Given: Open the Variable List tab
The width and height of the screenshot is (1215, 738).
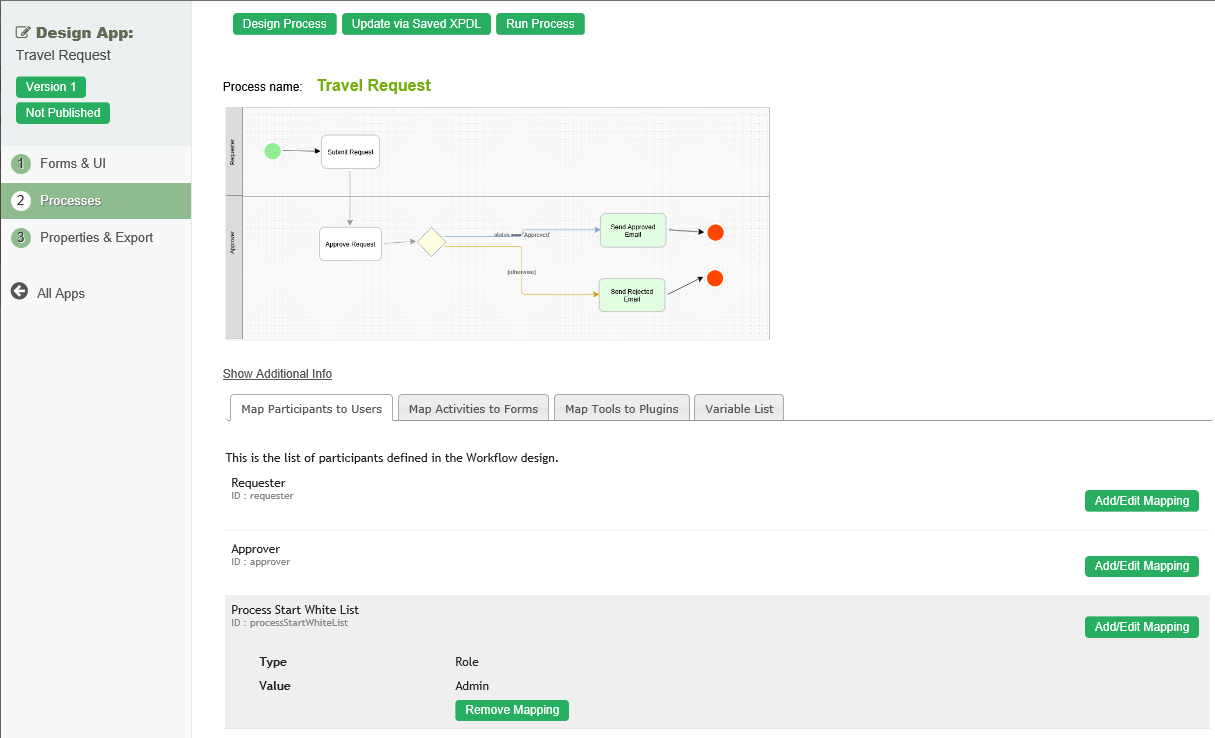Looking at the screenshot, I should (739, 408).
